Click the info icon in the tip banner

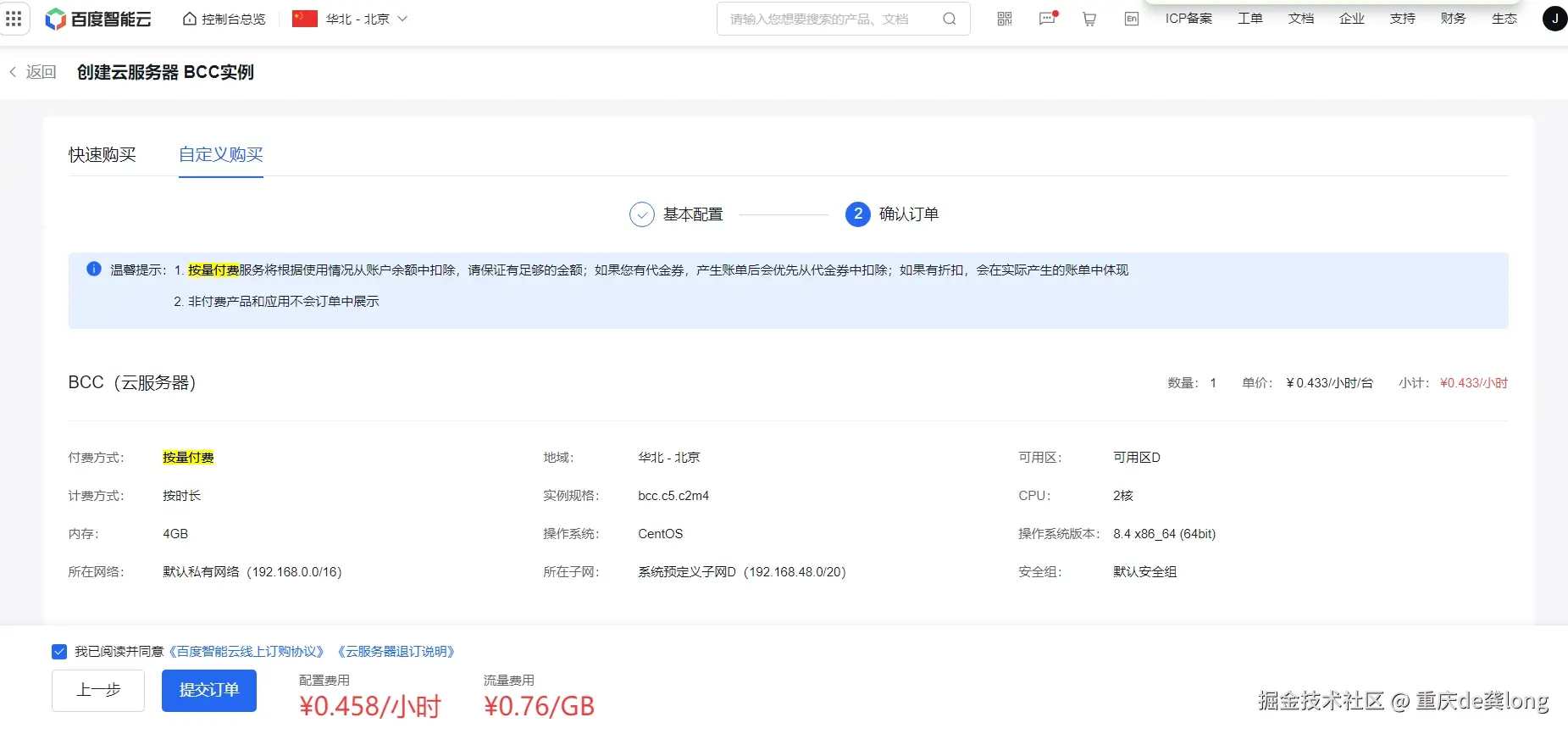point(94,269)
